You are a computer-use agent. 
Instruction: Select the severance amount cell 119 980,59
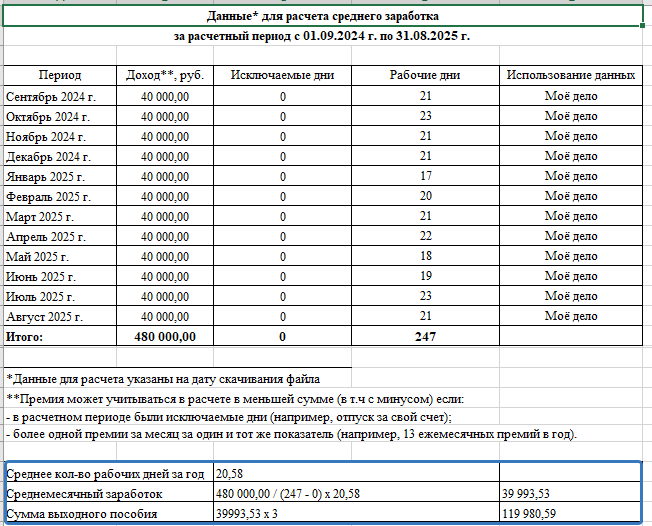[570, 513]
